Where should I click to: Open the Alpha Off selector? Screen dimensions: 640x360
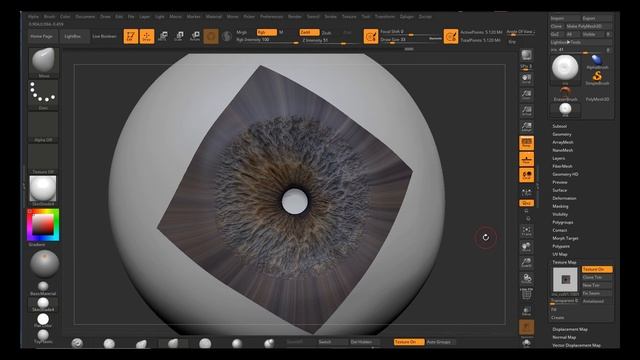pos(43,127)
